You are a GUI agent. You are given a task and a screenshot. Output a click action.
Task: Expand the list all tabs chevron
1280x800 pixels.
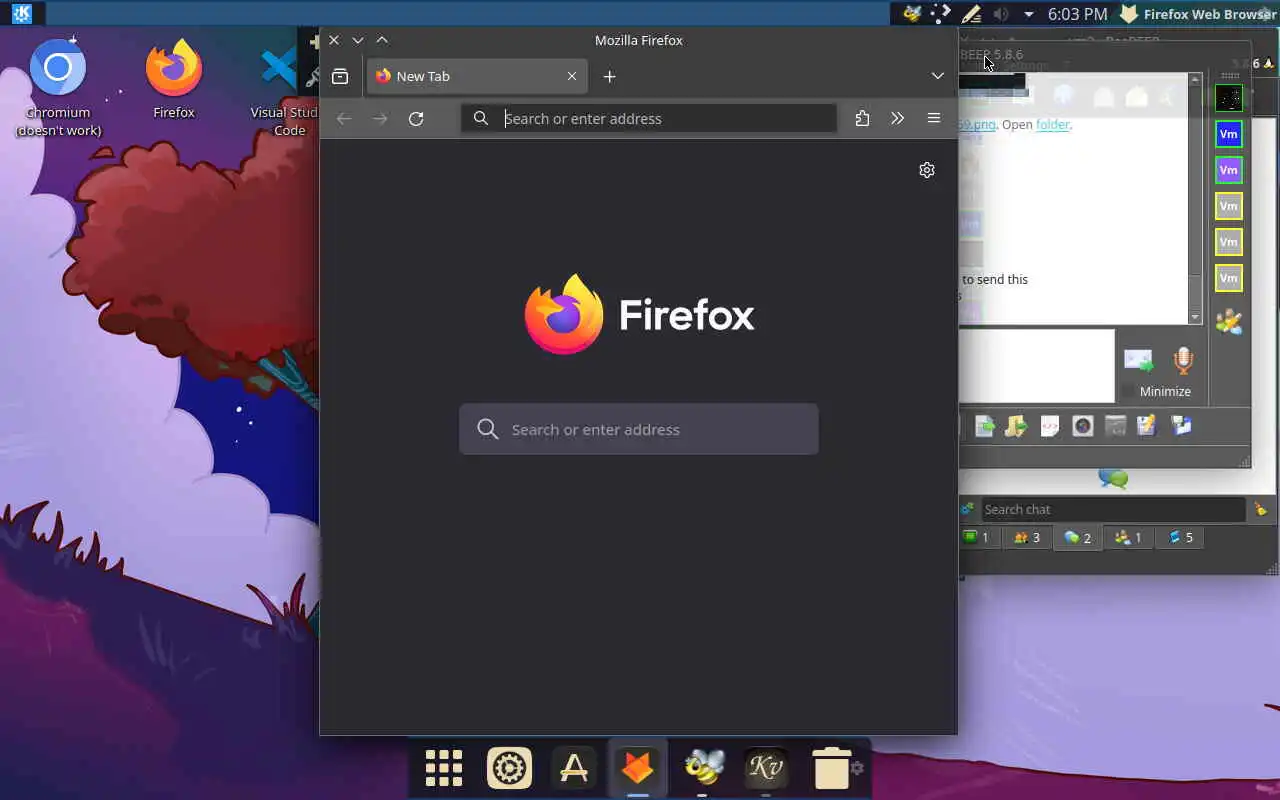click(937, 76)
